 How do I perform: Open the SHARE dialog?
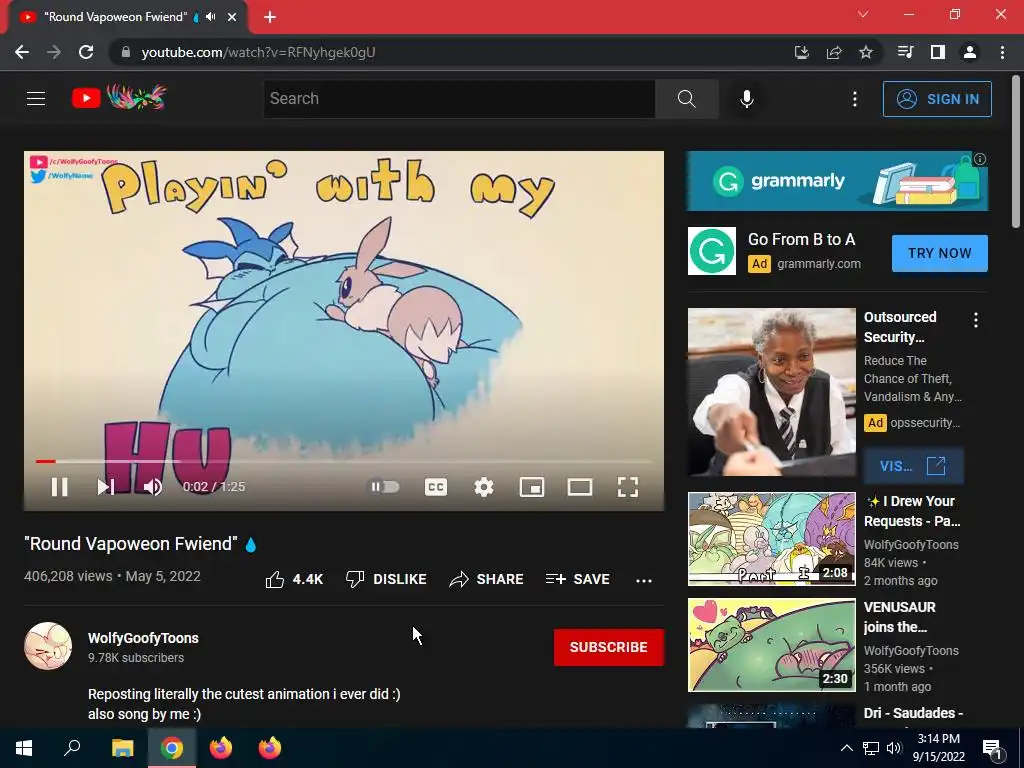[487, 579]
